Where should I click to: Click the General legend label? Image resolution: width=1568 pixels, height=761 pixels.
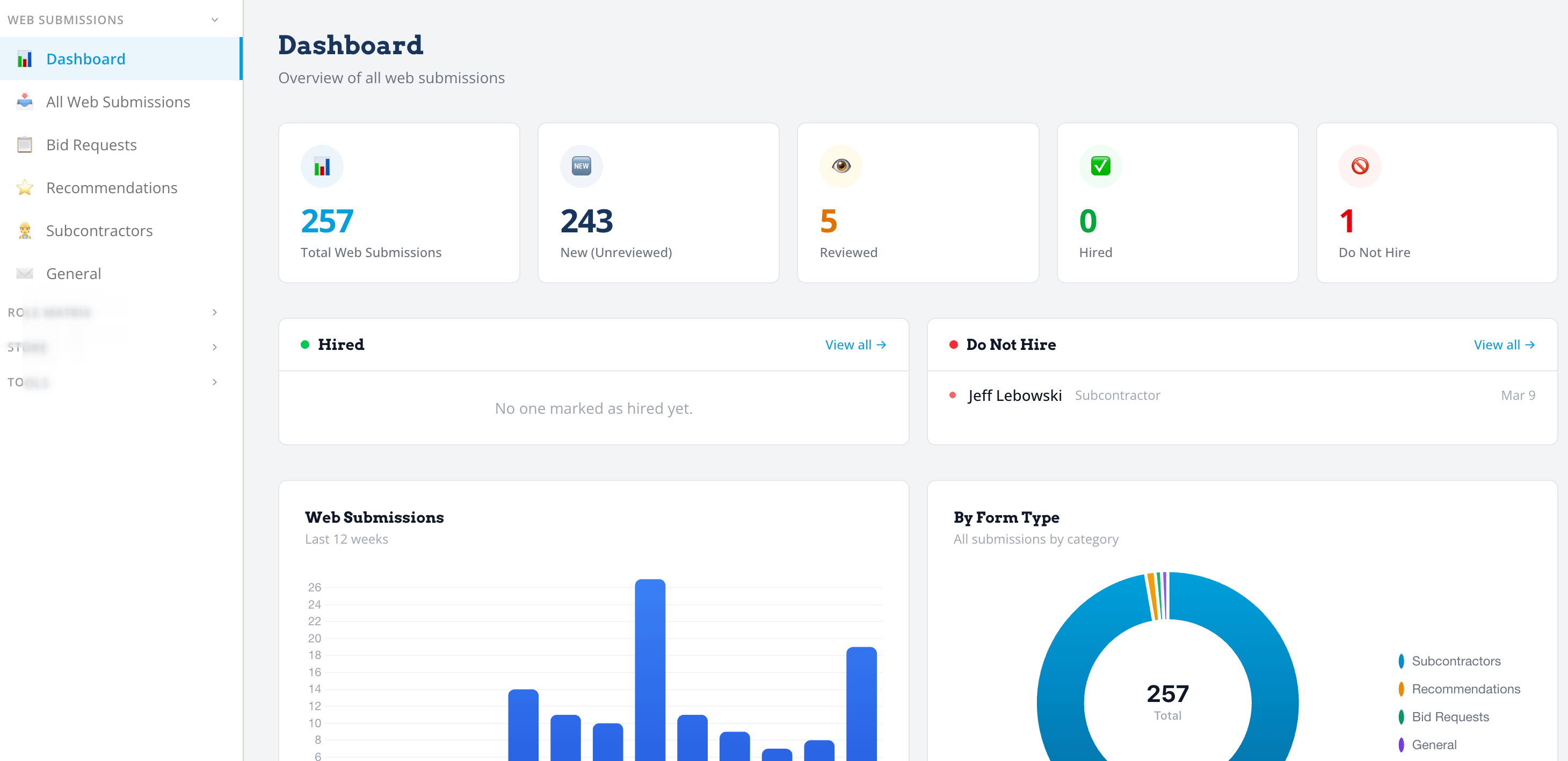(x=1433, y=745)
